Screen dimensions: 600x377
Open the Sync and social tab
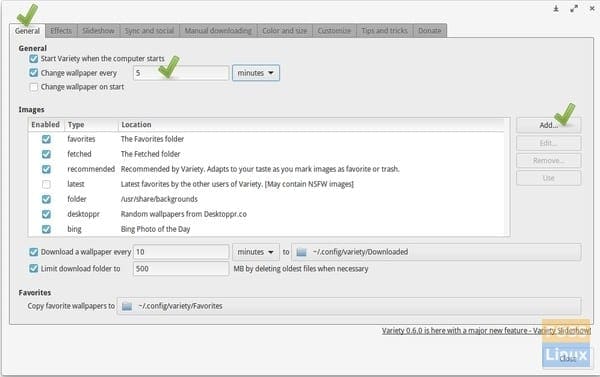150,31
